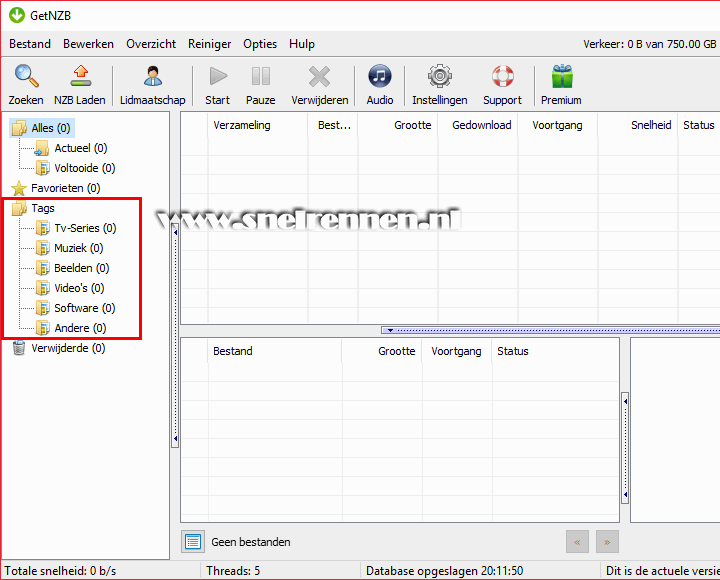Select the Favorieten star icon
Image resolution: width=720 pixels, height=580 pixels.
click(19, 188)
